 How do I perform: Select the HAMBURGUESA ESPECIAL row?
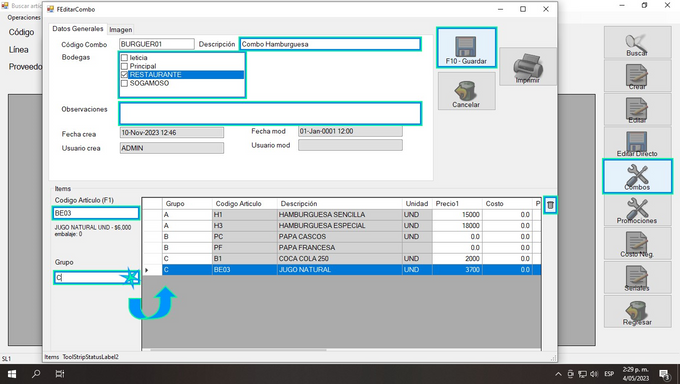[342, 226]
